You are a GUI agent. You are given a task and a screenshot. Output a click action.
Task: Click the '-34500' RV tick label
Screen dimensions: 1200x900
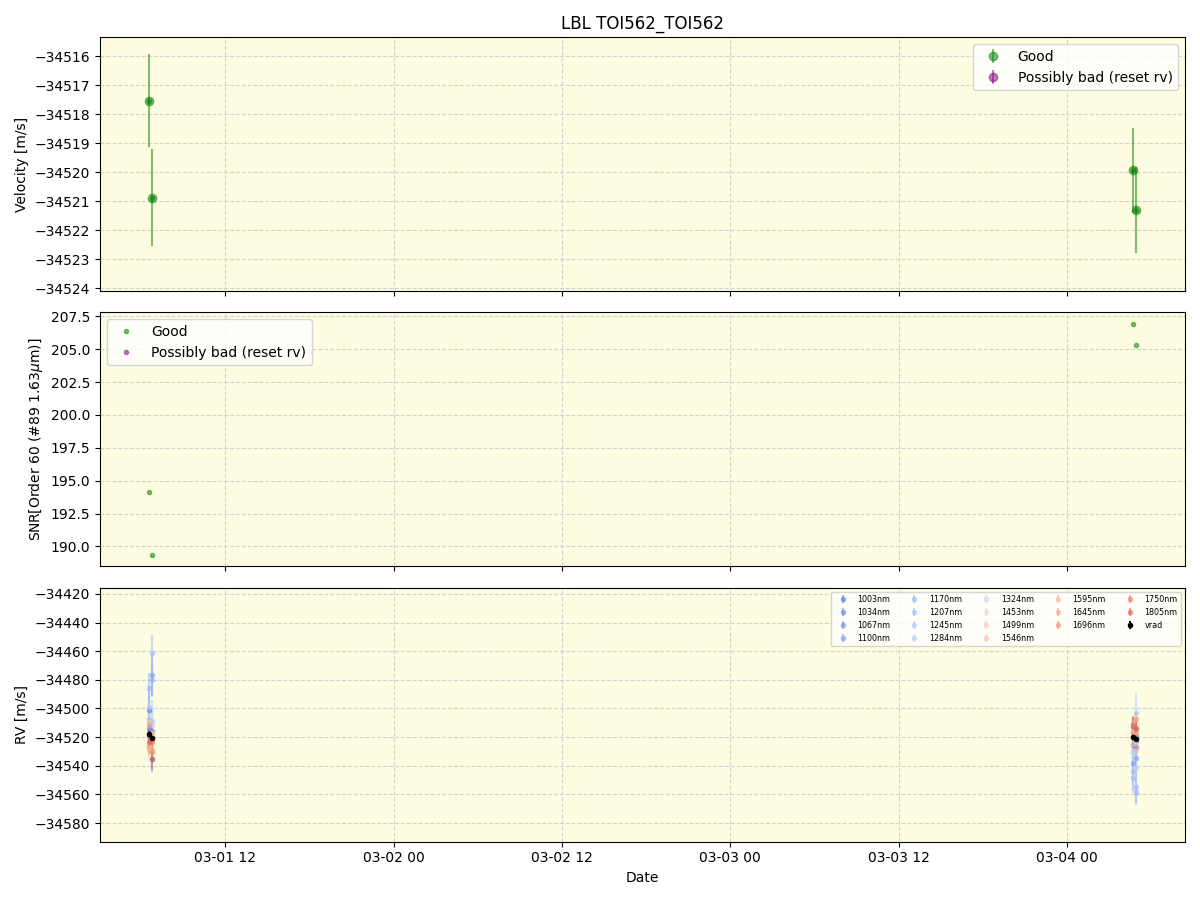coord(62,709)
